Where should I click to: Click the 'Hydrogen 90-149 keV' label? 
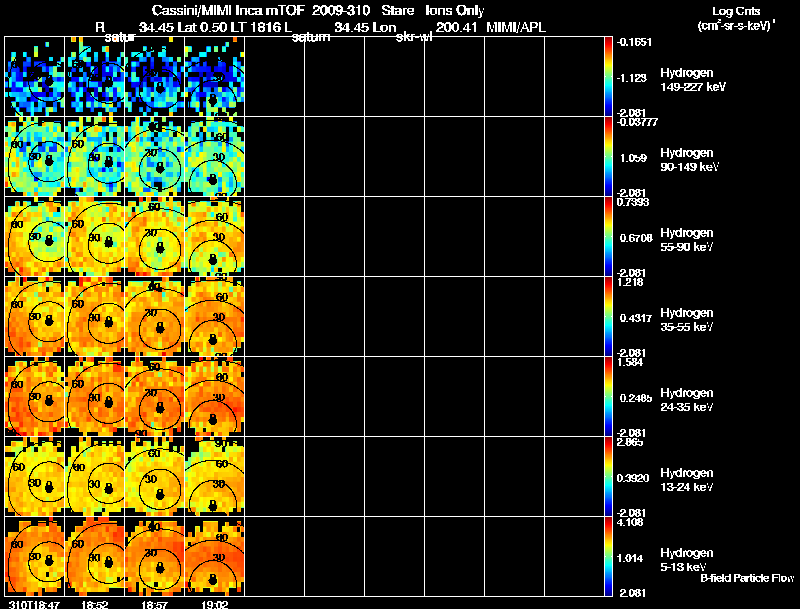(x=690, y=160)
